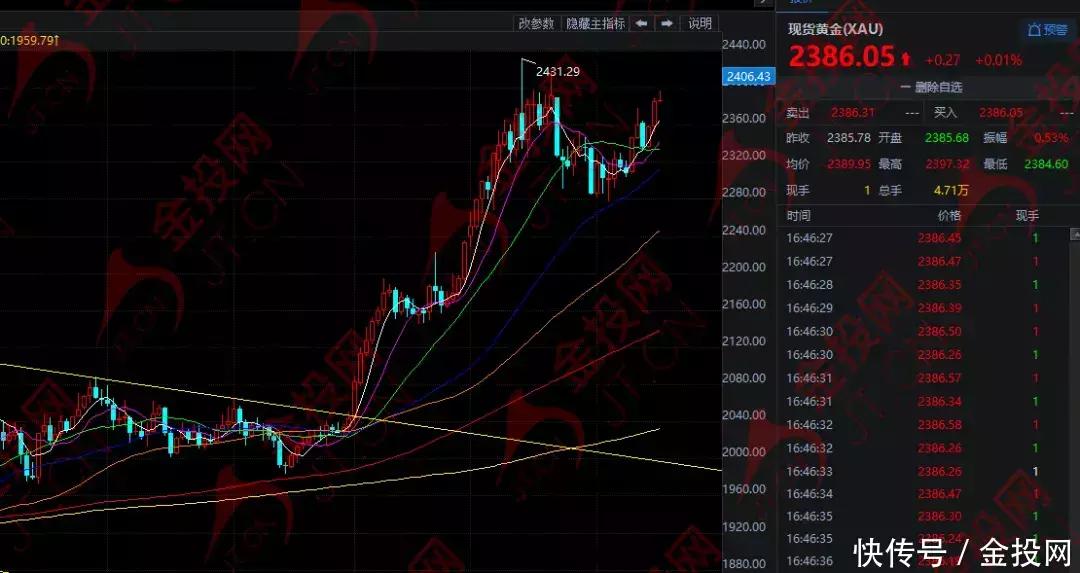Screen dimensions: 1080x573
Task: Click the 买入 buy price 2386.05
Action: coord(1000,113)
